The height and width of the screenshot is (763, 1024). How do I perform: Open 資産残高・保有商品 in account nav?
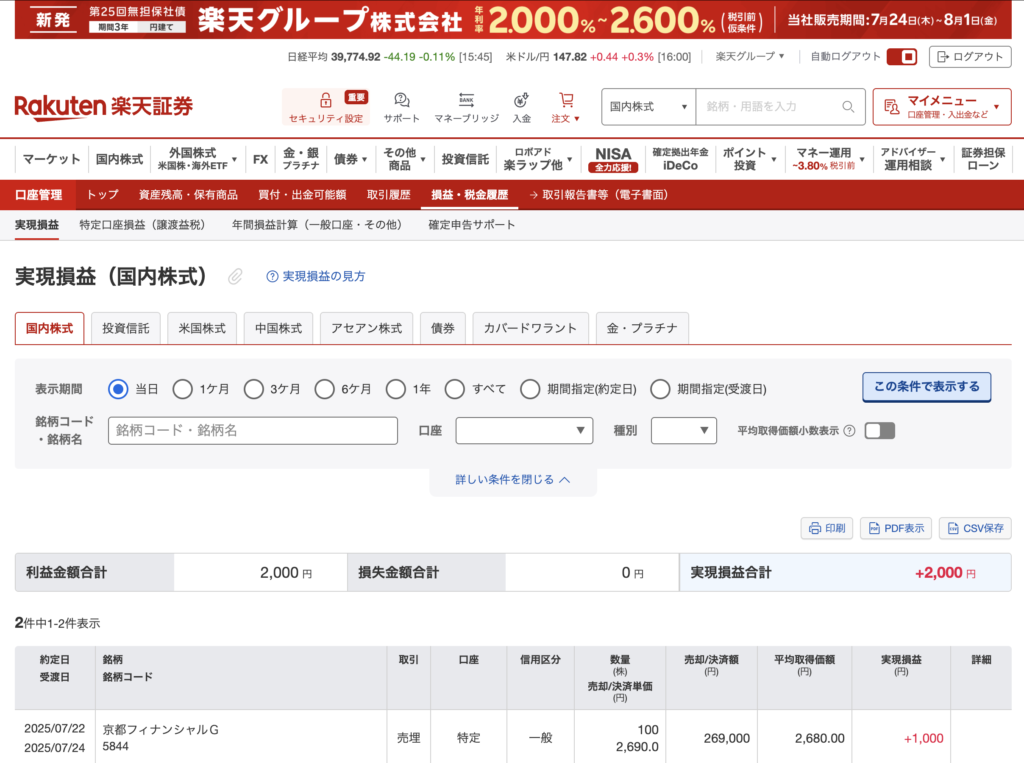(x=188, y=195)
